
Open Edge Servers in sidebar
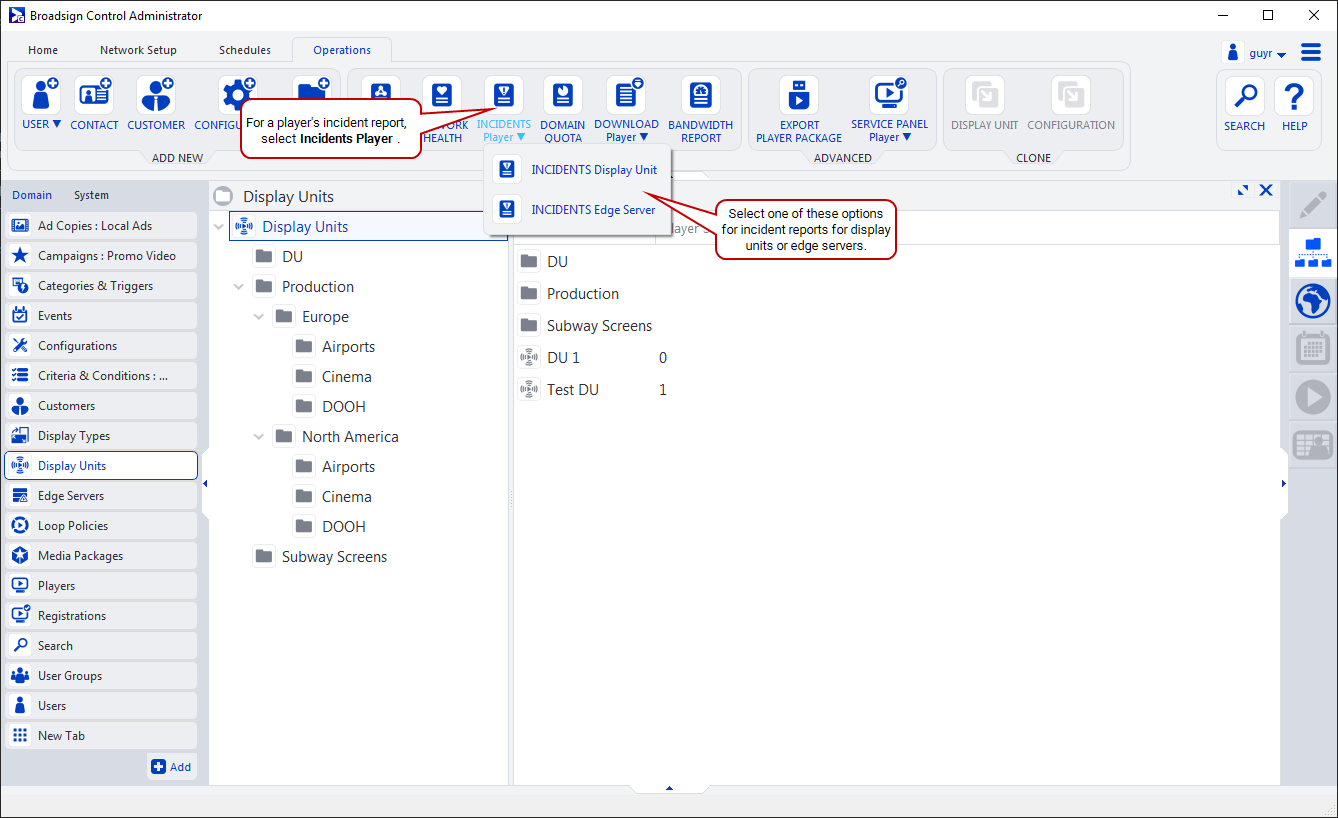tap(101, 496)
